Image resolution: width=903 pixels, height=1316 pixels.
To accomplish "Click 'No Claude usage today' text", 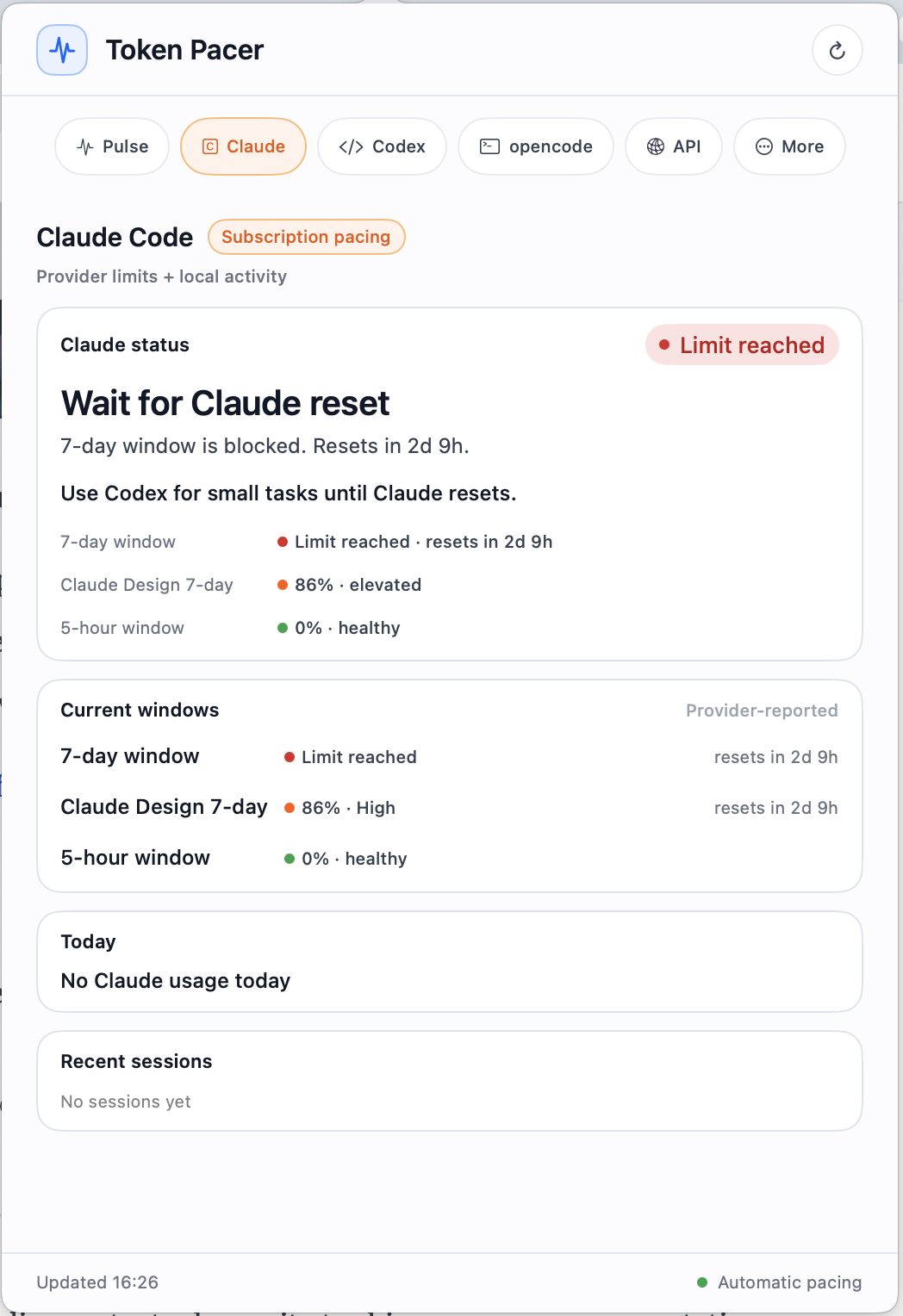I will [176, 981].
